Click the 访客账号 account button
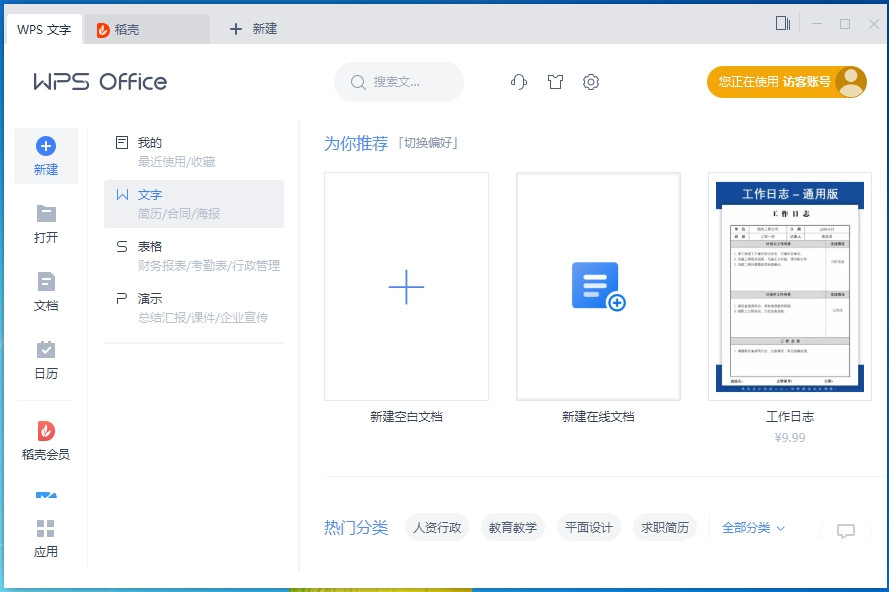The width and height of the screenshot is (889, 592). (x=787, y=82)
